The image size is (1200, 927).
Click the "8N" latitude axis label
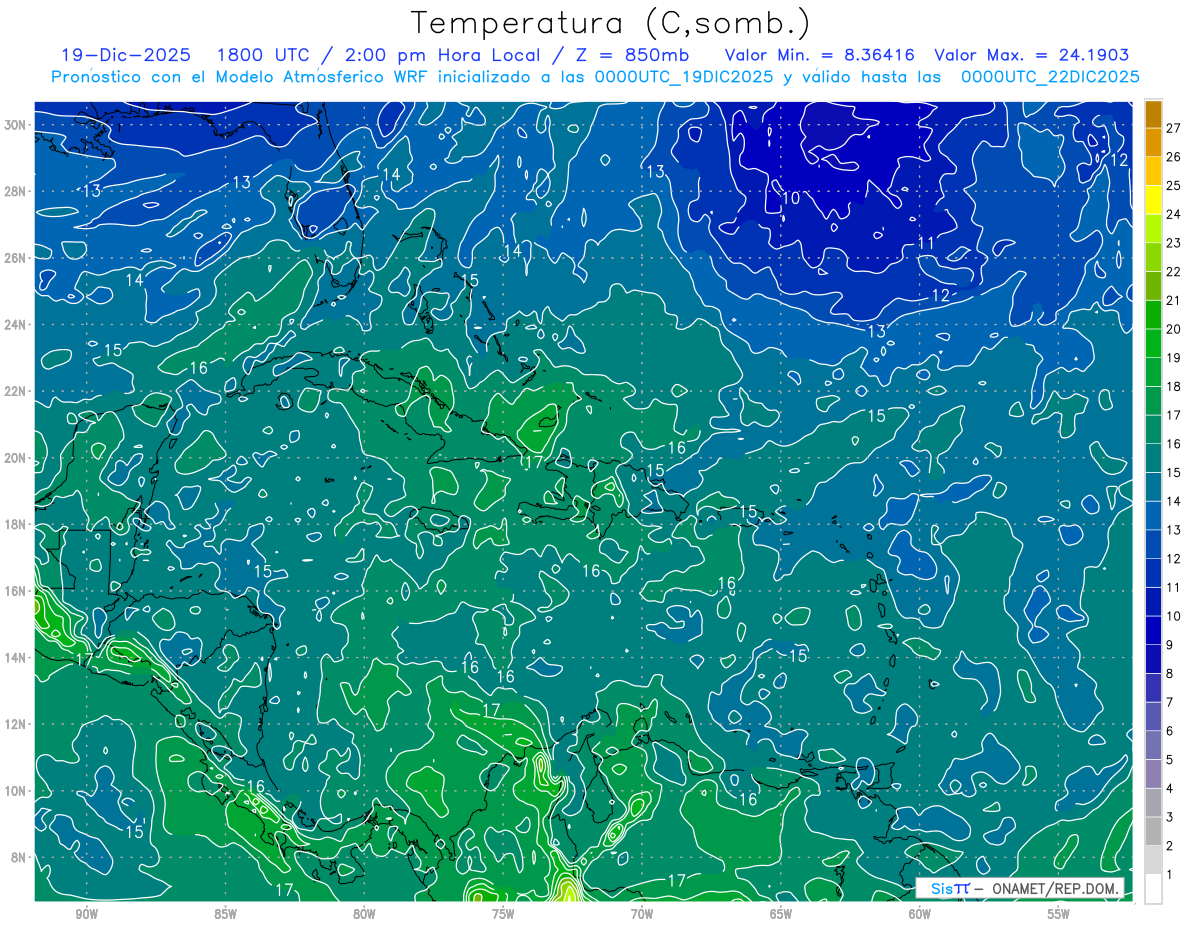pos(19,857)
